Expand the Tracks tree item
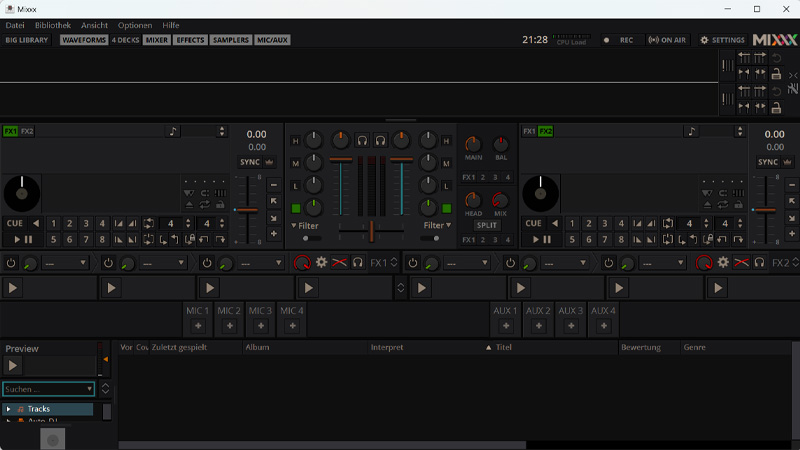This screenshot has width=800, height=450. [9, 409]
